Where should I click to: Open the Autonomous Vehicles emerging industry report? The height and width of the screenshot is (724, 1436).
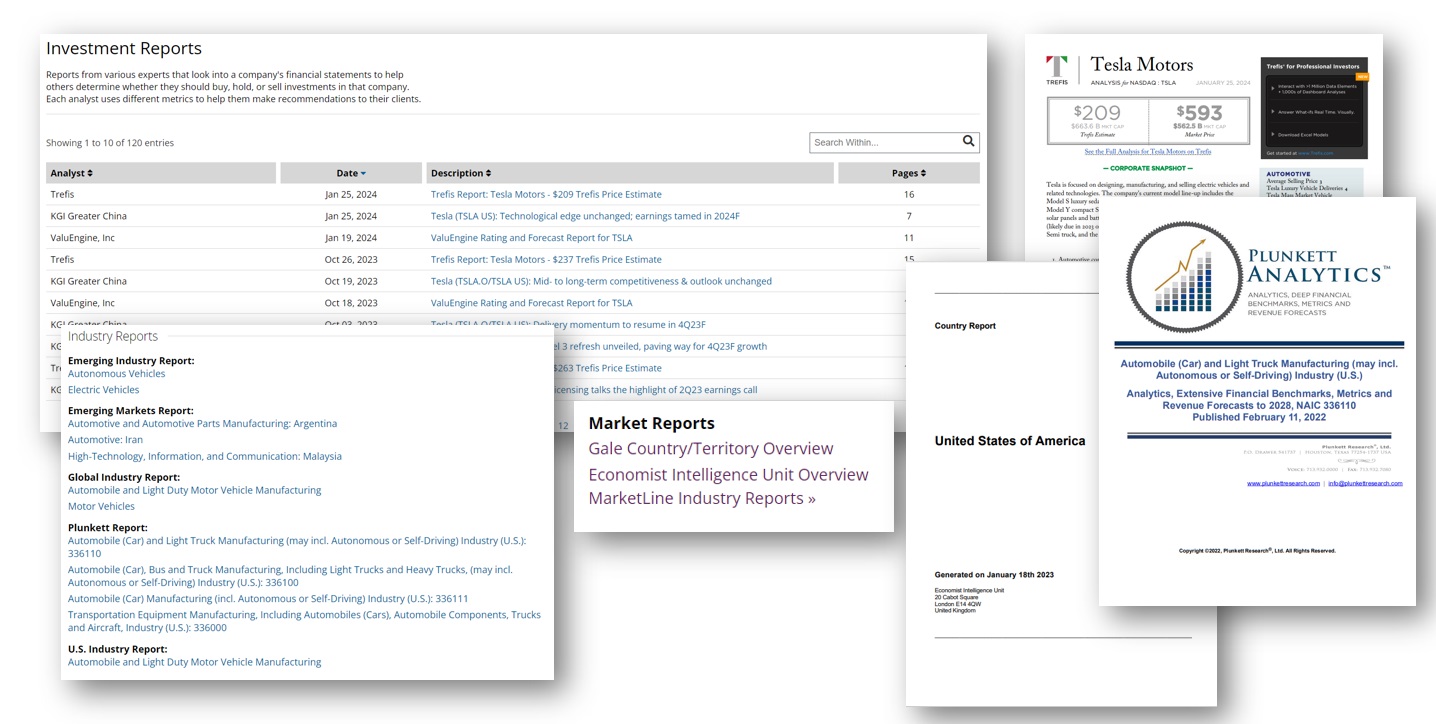(116, 373)
